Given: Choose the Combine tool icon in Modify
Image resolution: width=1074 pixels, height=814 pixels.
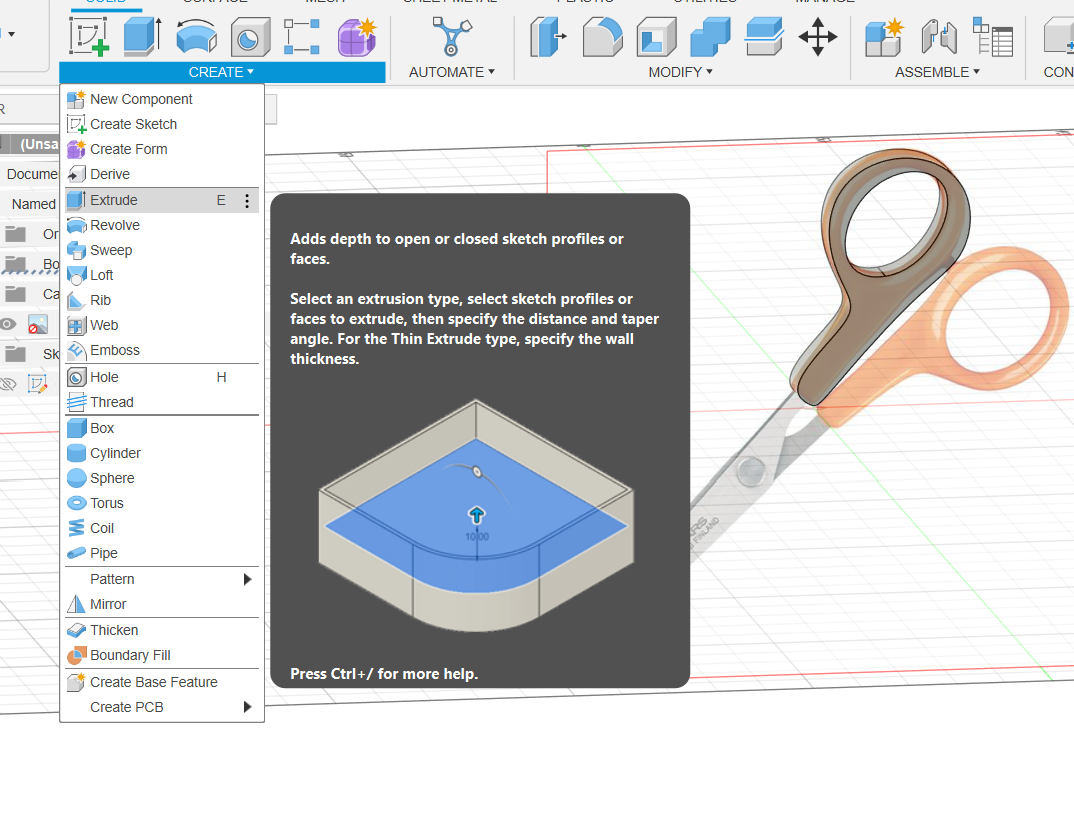Looking at the screenshot, I should pos(710,36).
